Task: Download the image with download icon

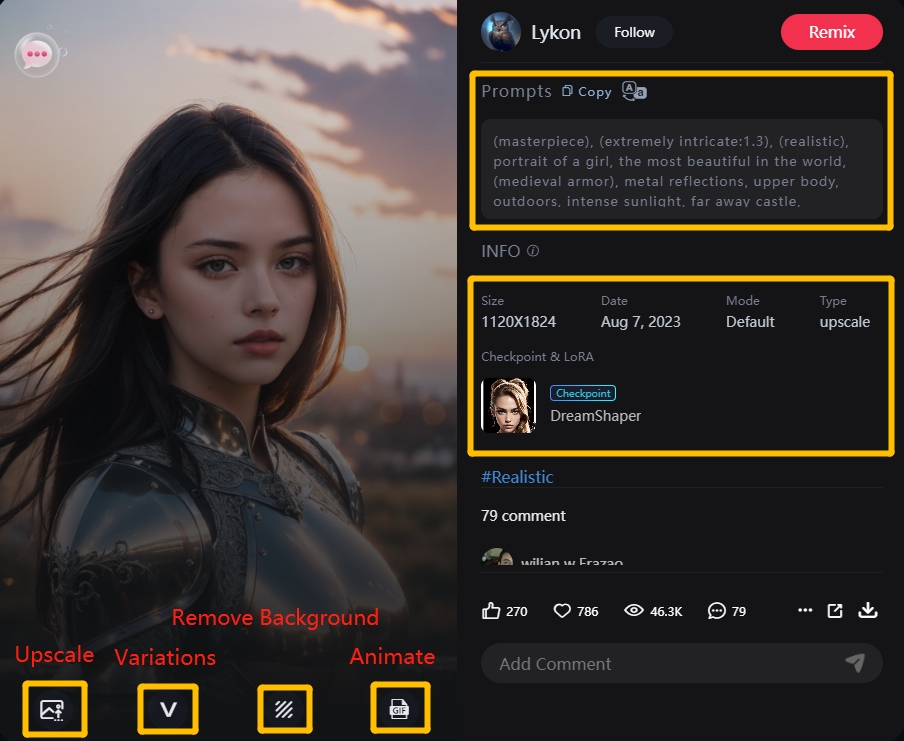Action: coord(867,610)
